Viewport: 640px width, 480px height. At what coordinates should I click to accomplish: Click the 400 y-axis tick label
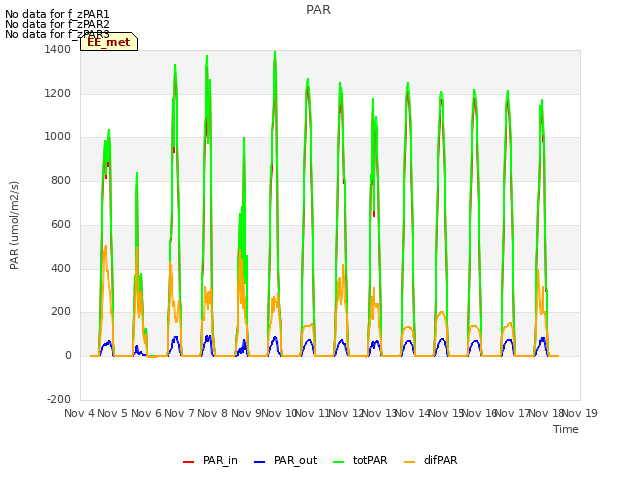coord(61,268)
